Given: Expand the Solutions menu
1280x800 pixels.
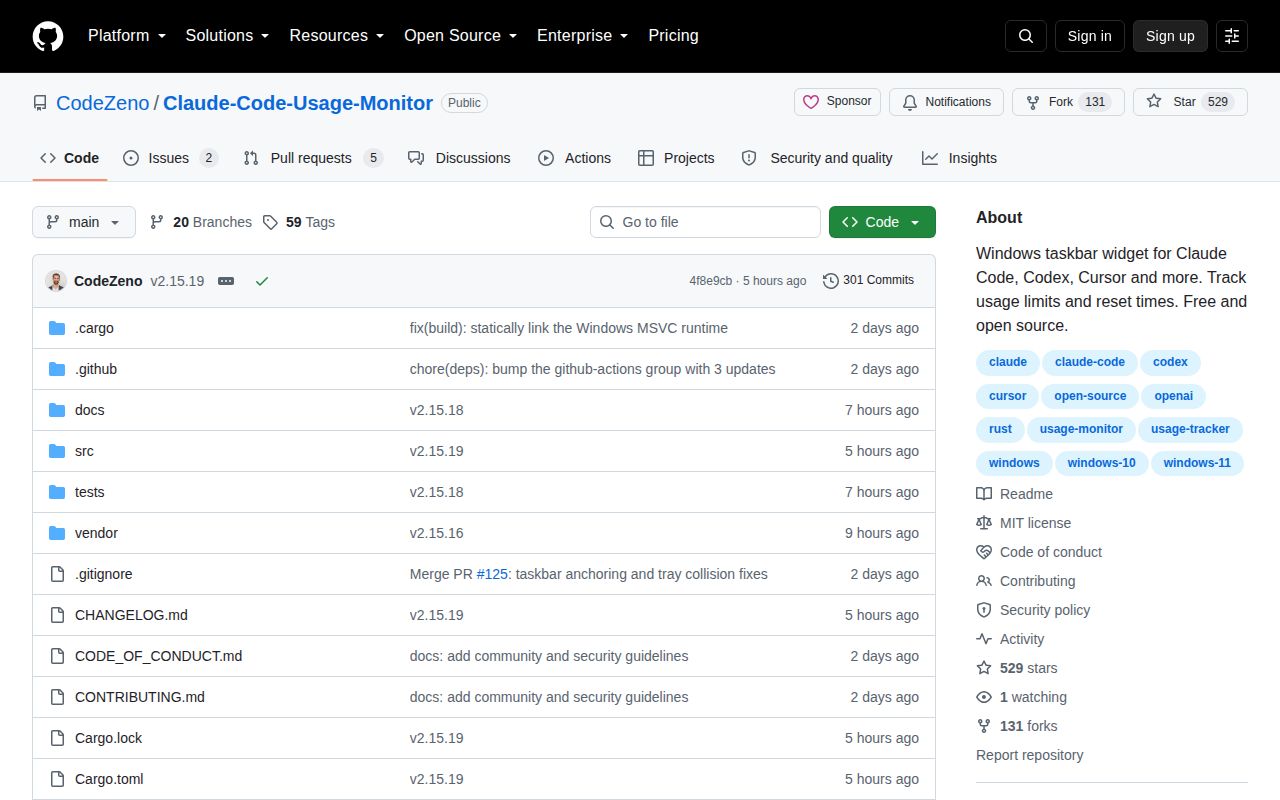Looking at the screenshot, I should tap(227, 36).
